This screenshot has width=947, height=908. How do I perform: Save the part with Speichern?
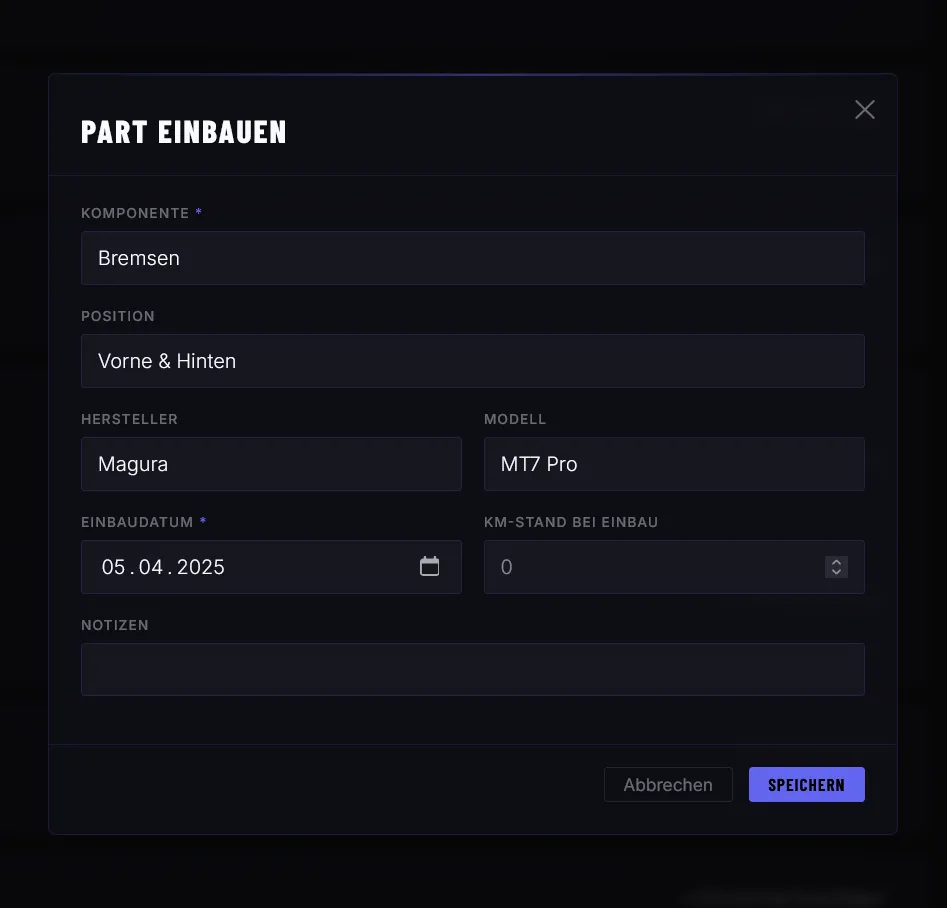806,785
